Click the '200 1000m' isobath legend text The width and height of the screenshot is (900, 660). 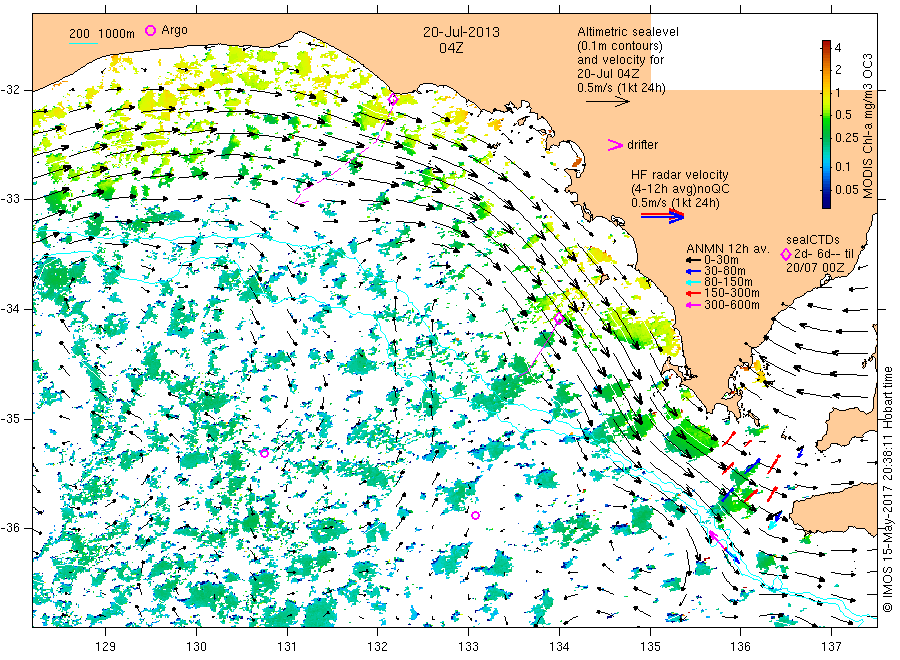click(102, 34)
